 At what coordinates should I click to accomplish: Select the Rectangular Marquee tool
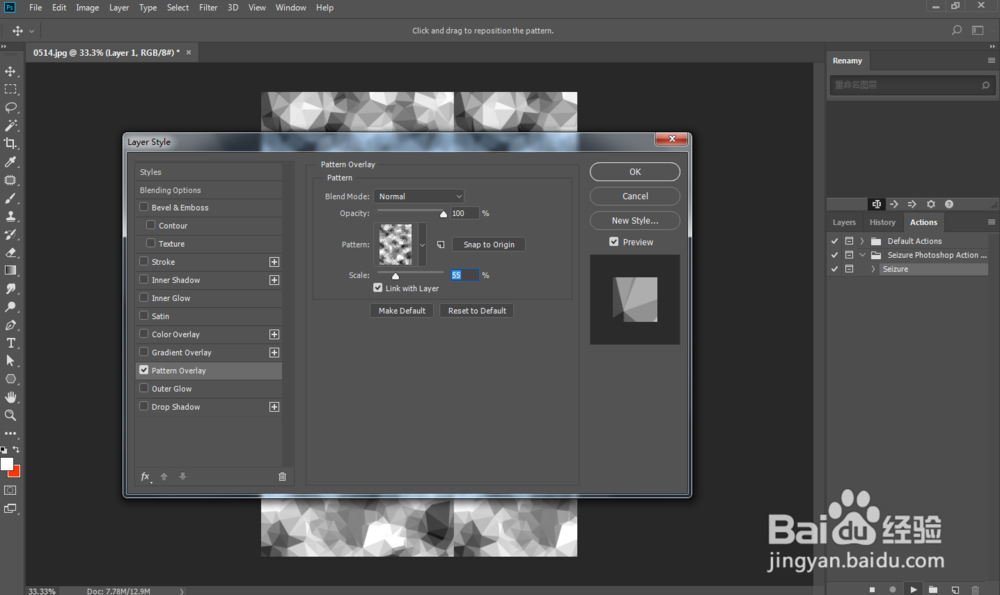10,89
